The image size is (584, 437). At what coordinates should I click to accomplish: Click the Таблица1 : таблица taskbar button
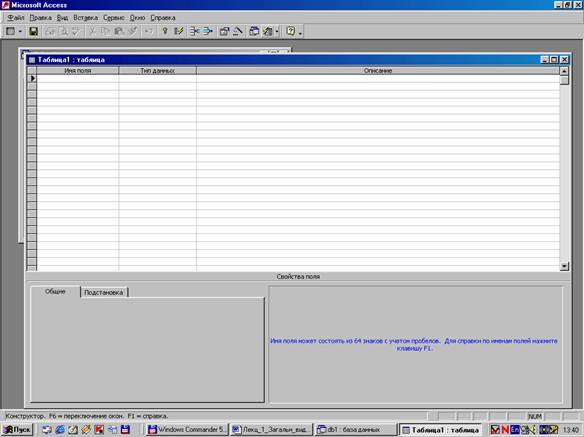[441, 430]
